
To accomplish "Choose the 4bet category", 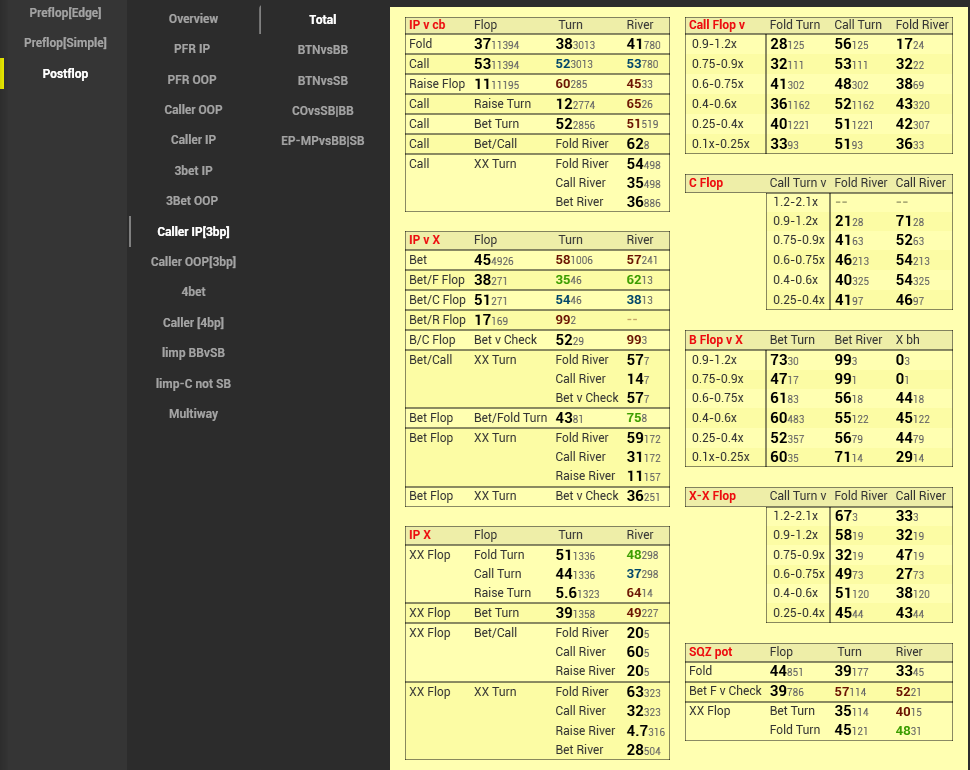I will click(x=193, y=292).
